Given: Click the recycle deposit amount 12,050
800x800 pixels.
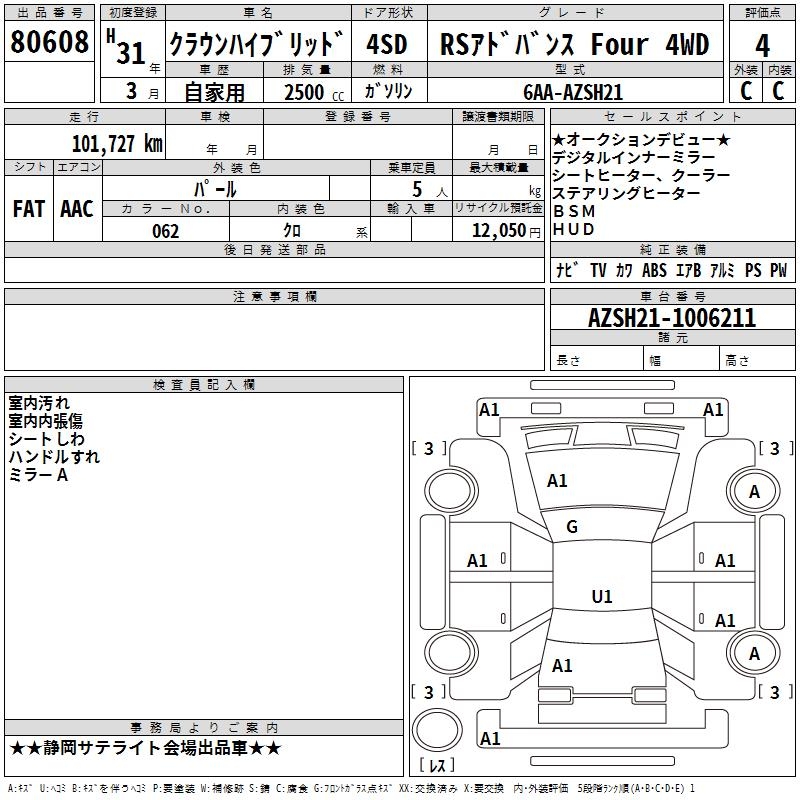Looking at the screenshot, I should tap(498, 231).
